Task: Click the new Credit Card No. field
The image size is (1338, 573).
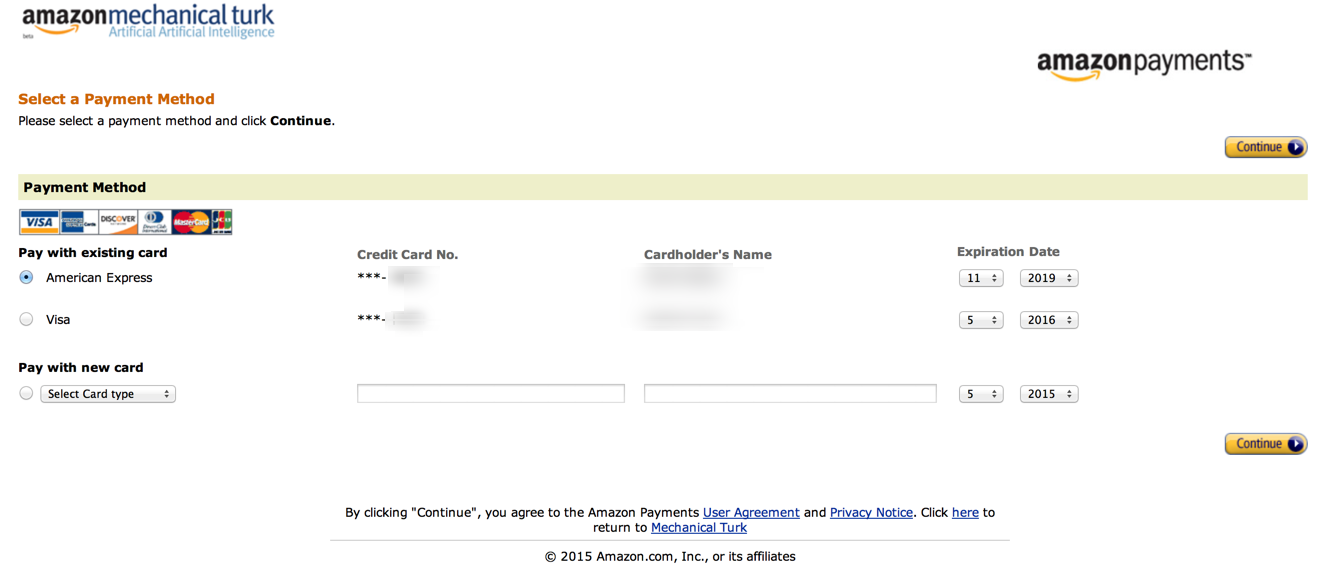Action: tap(491, 394)
